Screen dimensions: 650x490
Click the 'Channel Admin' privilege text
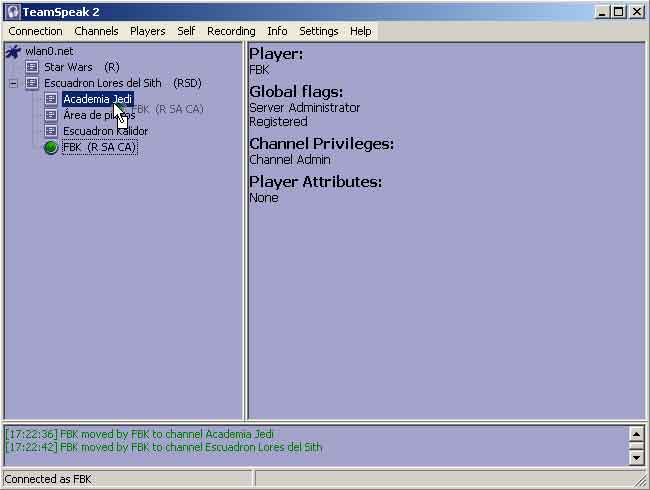click(x=290, y=160)
